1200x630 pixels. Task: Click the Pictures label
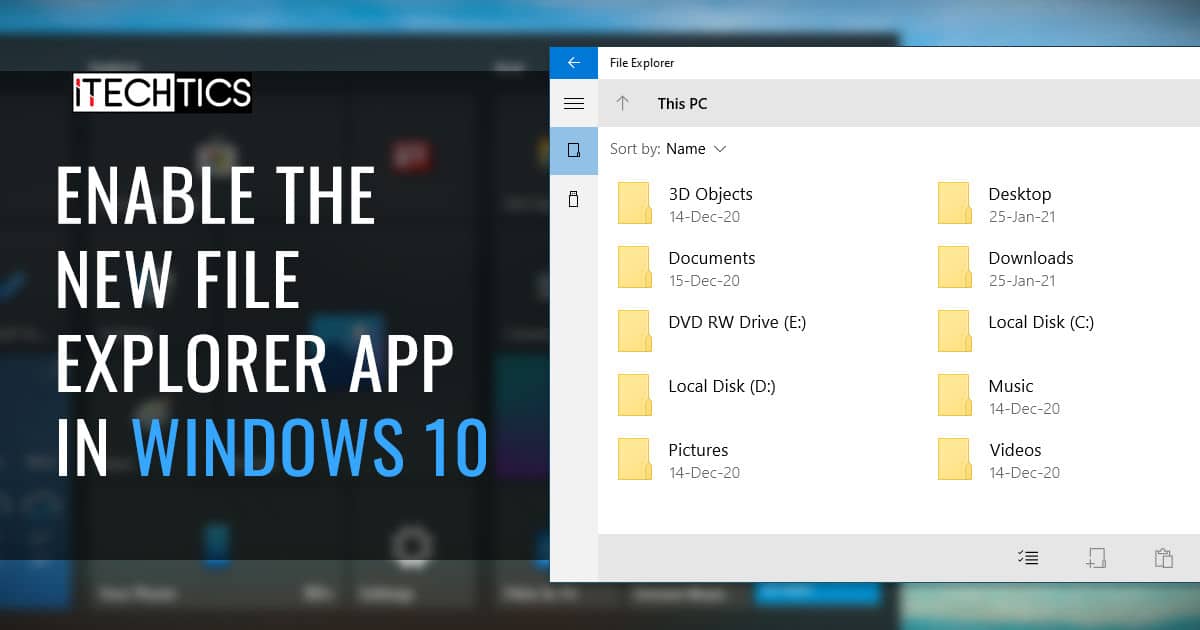698,450
